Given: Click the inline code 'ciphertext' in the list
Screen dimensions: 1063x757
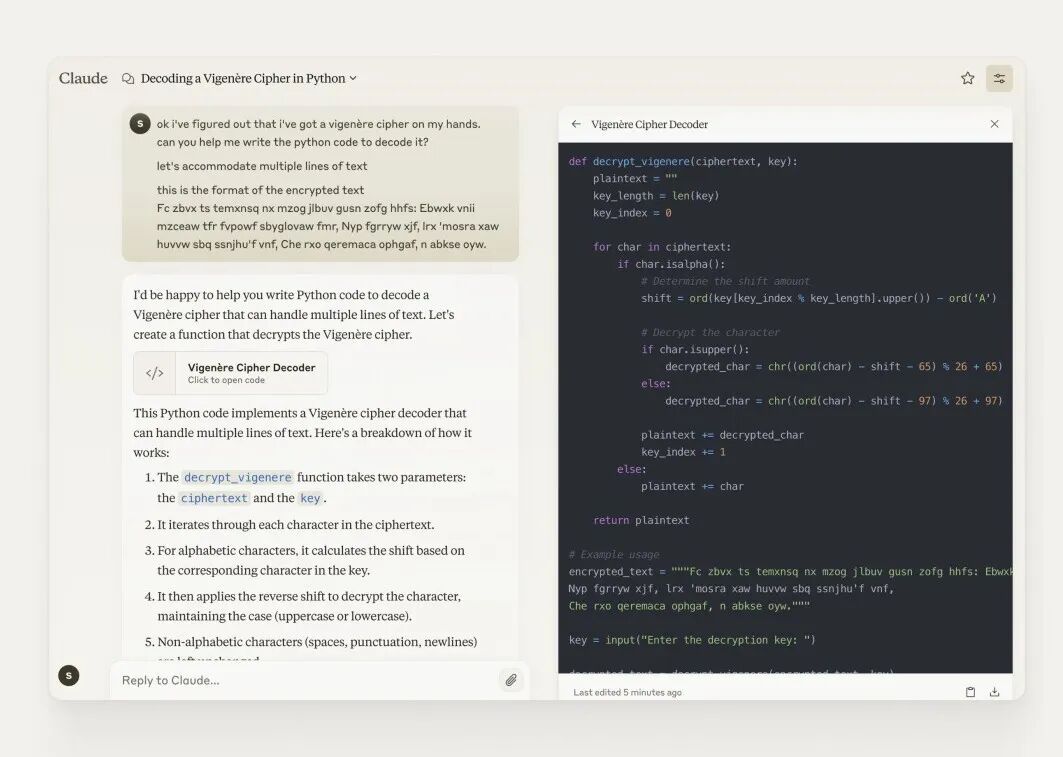Looking at the screenshot, I should [214, 498].
